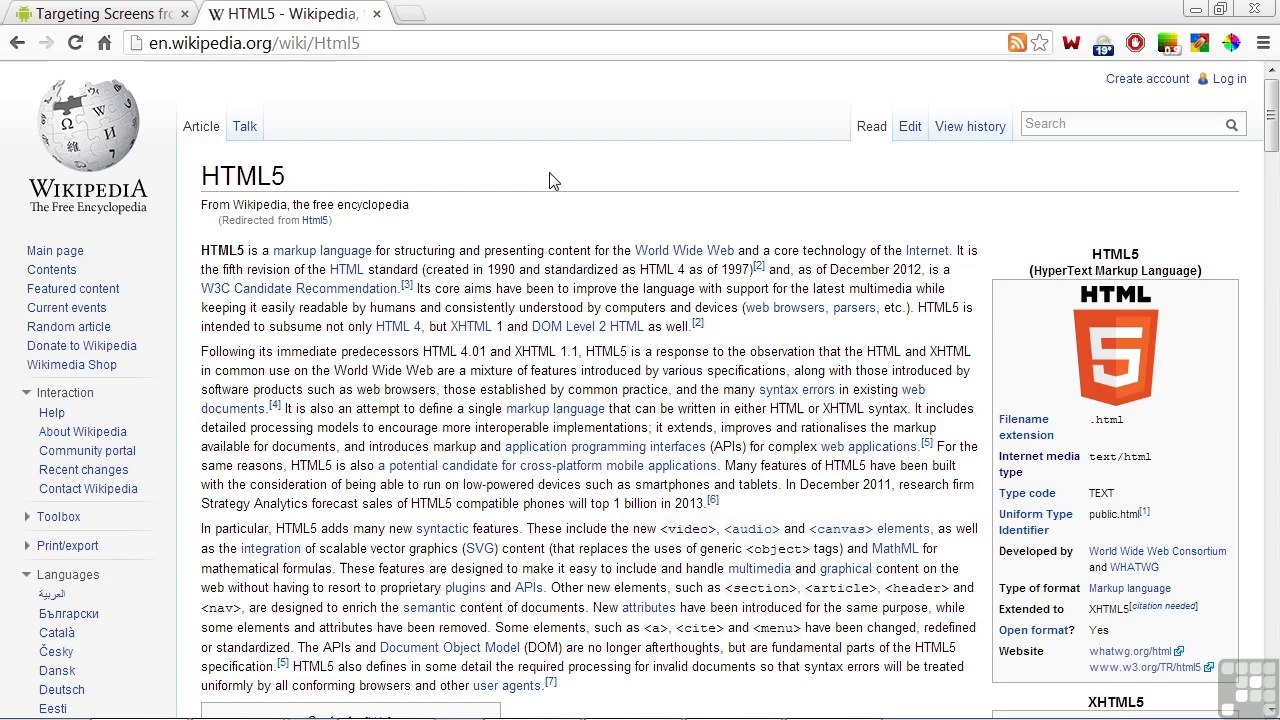The height and width of the screenshot is (720, 1280).
Task: Open the color wheel picker extension
Action: (x=1231, y=43)
